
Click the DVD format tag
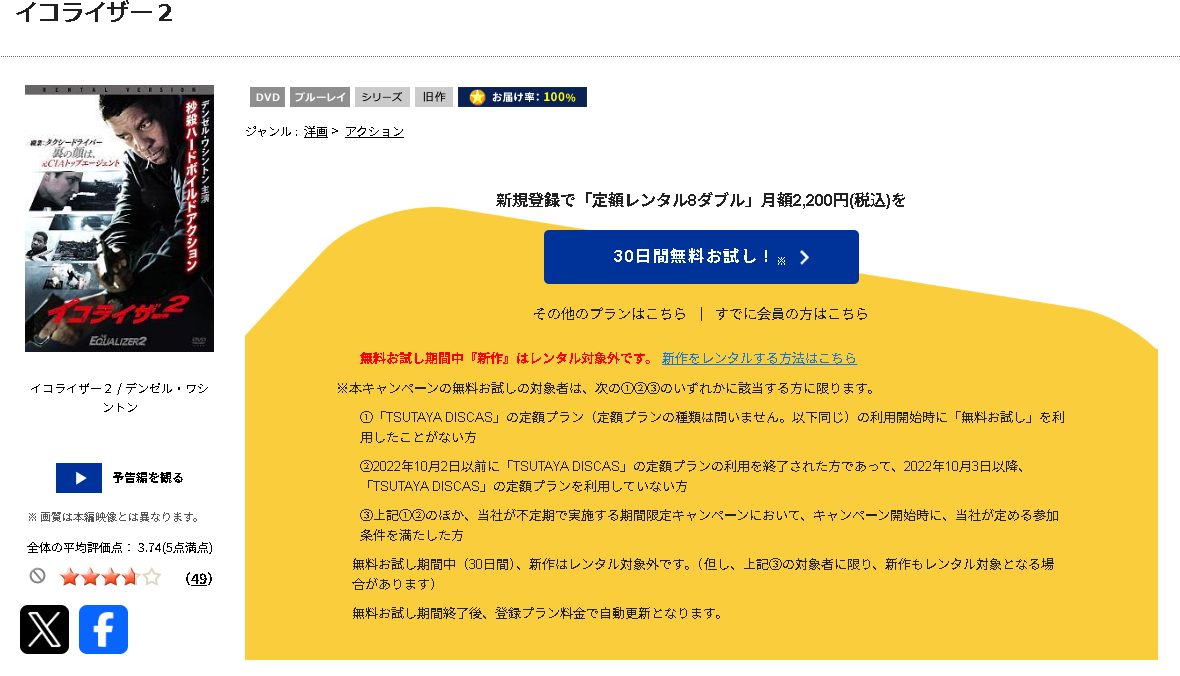[267, 97]
